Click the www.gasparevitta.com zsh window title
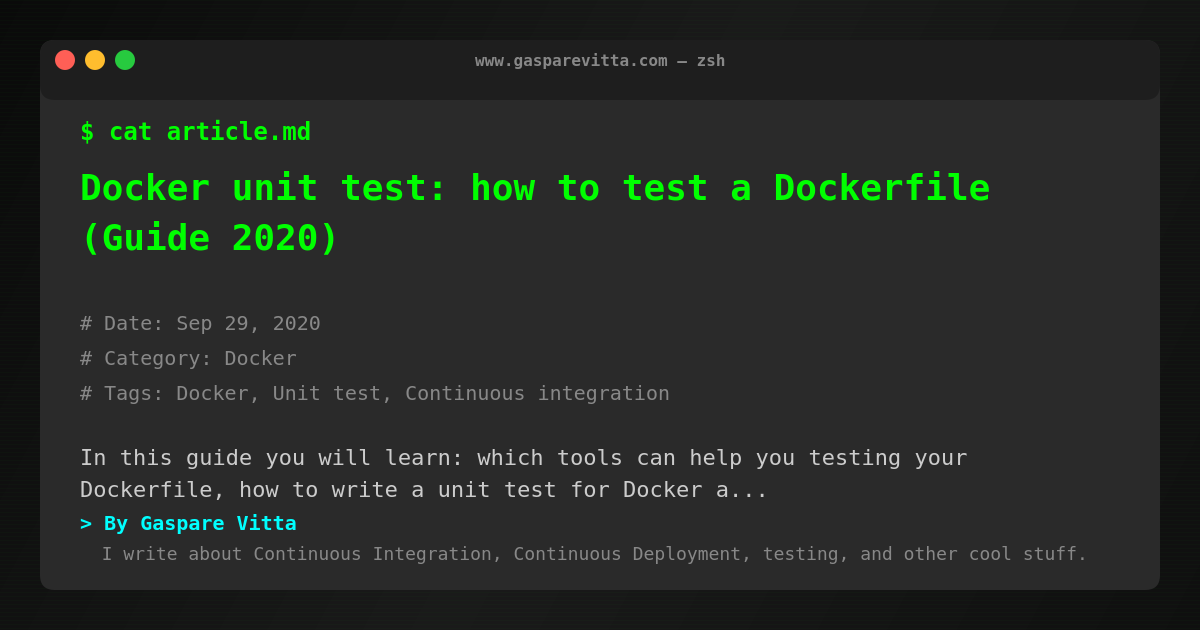The height and width of the screenshot is (630, 1200). click(600, 60)
